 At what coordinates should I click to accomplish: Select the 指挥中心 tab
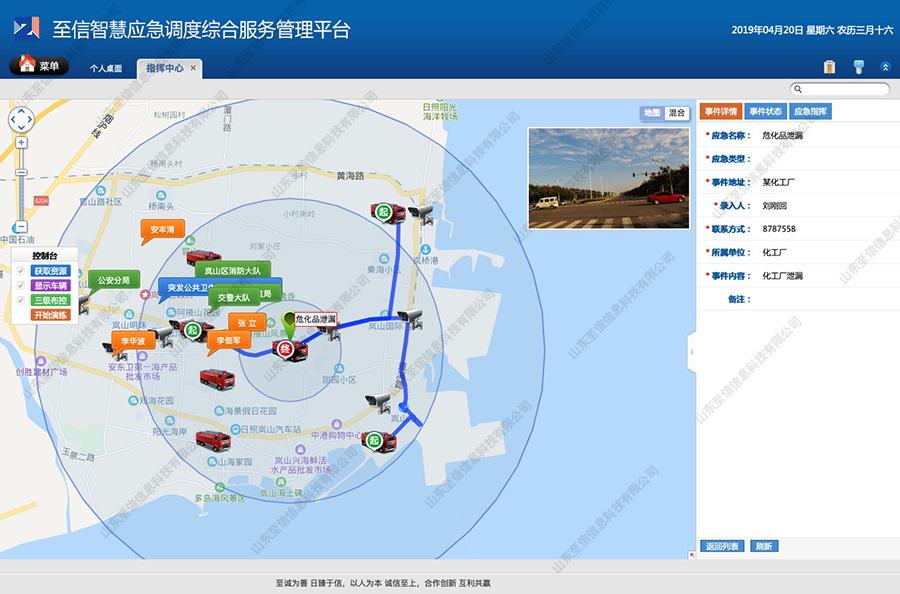[x=165, y=68]
